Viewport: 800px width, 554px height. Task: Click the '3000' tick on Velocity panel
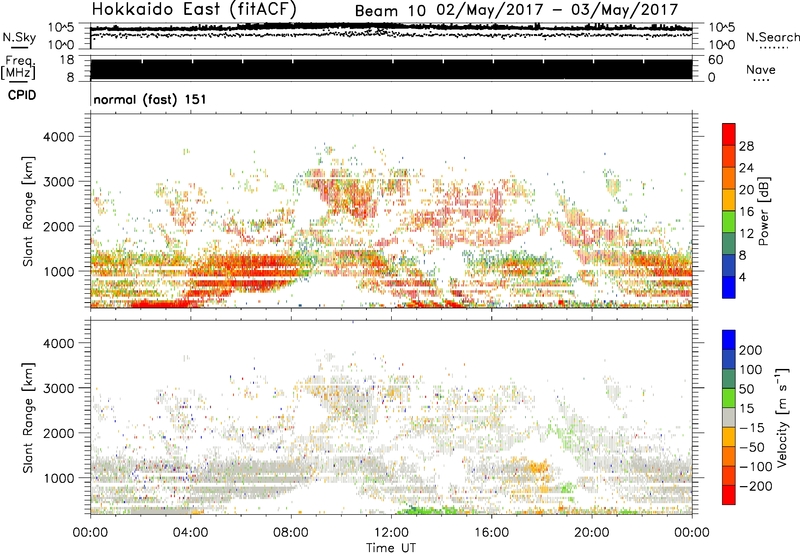coord(59,388)
